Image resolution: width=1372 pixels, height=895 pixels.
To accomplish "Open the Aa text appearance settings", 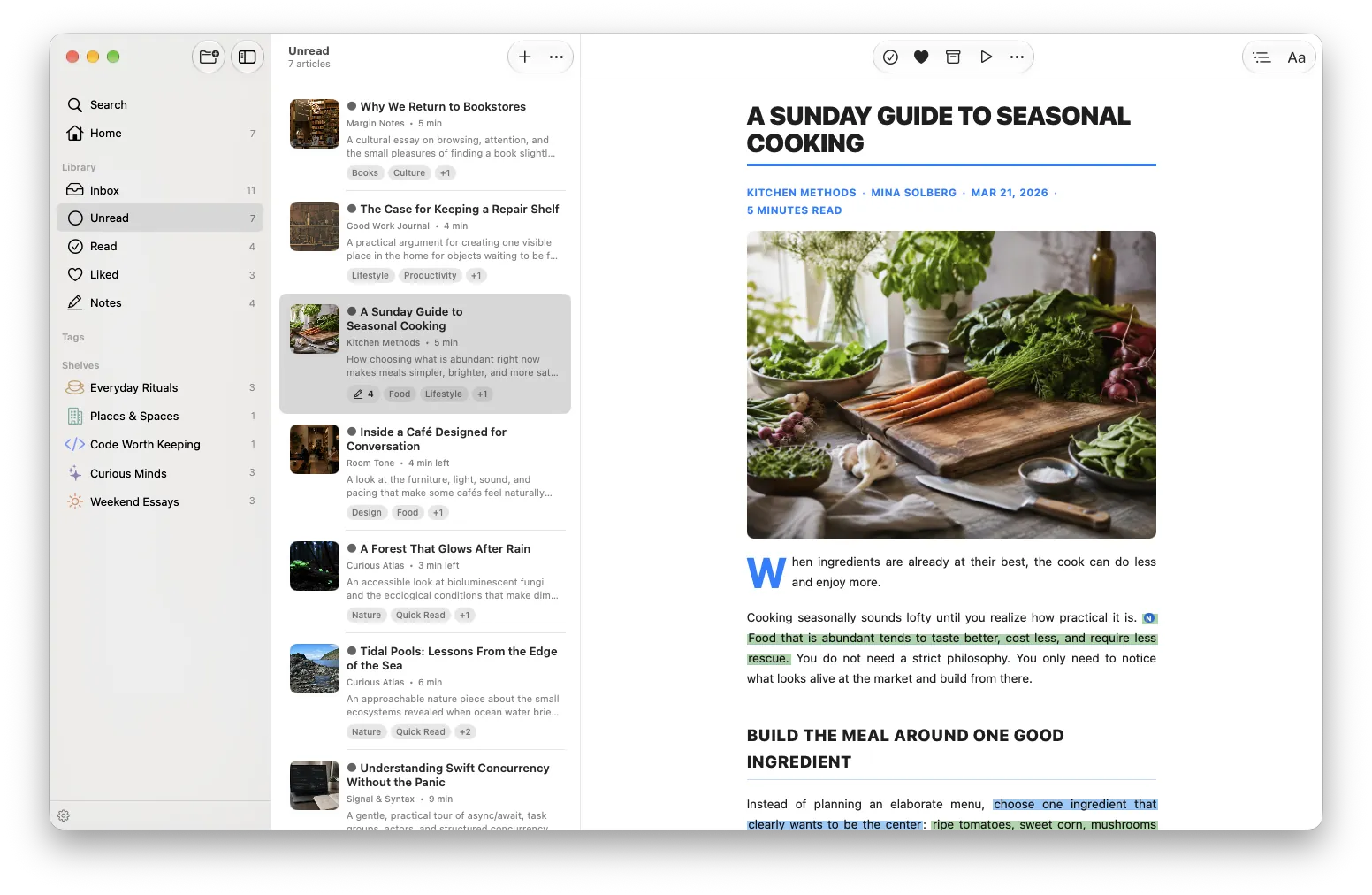I will 1296,57.
